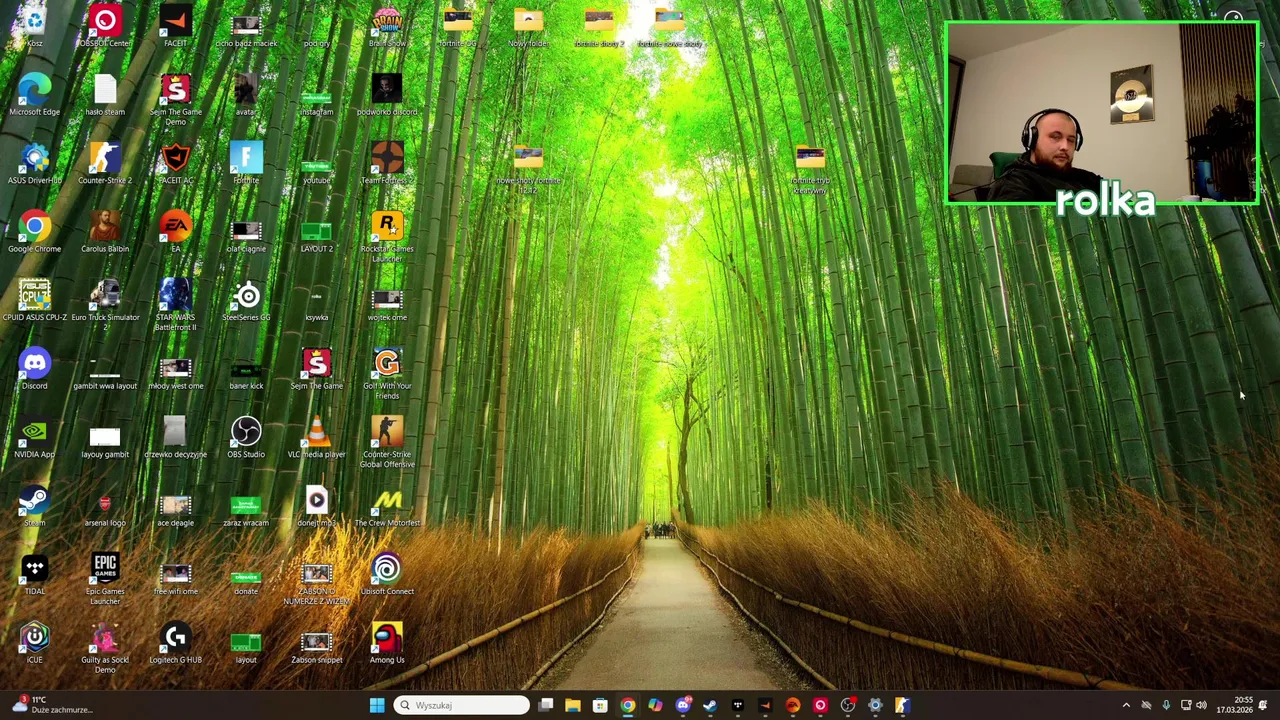Open SteelSeries GG desktop shortcut
The width and height of the screenshot is (1280, 720).
246,301
